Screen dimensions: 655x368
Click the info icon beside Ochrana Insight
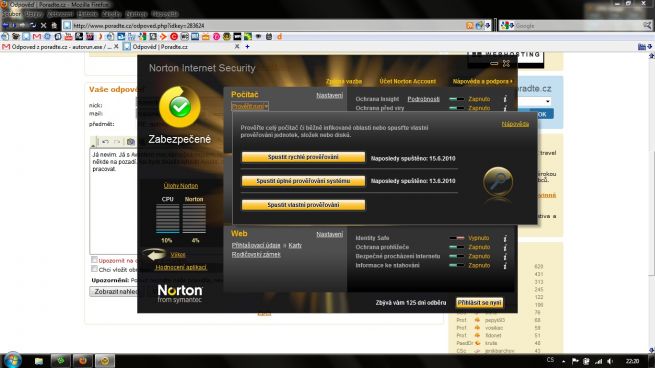[x=505, y=99]
